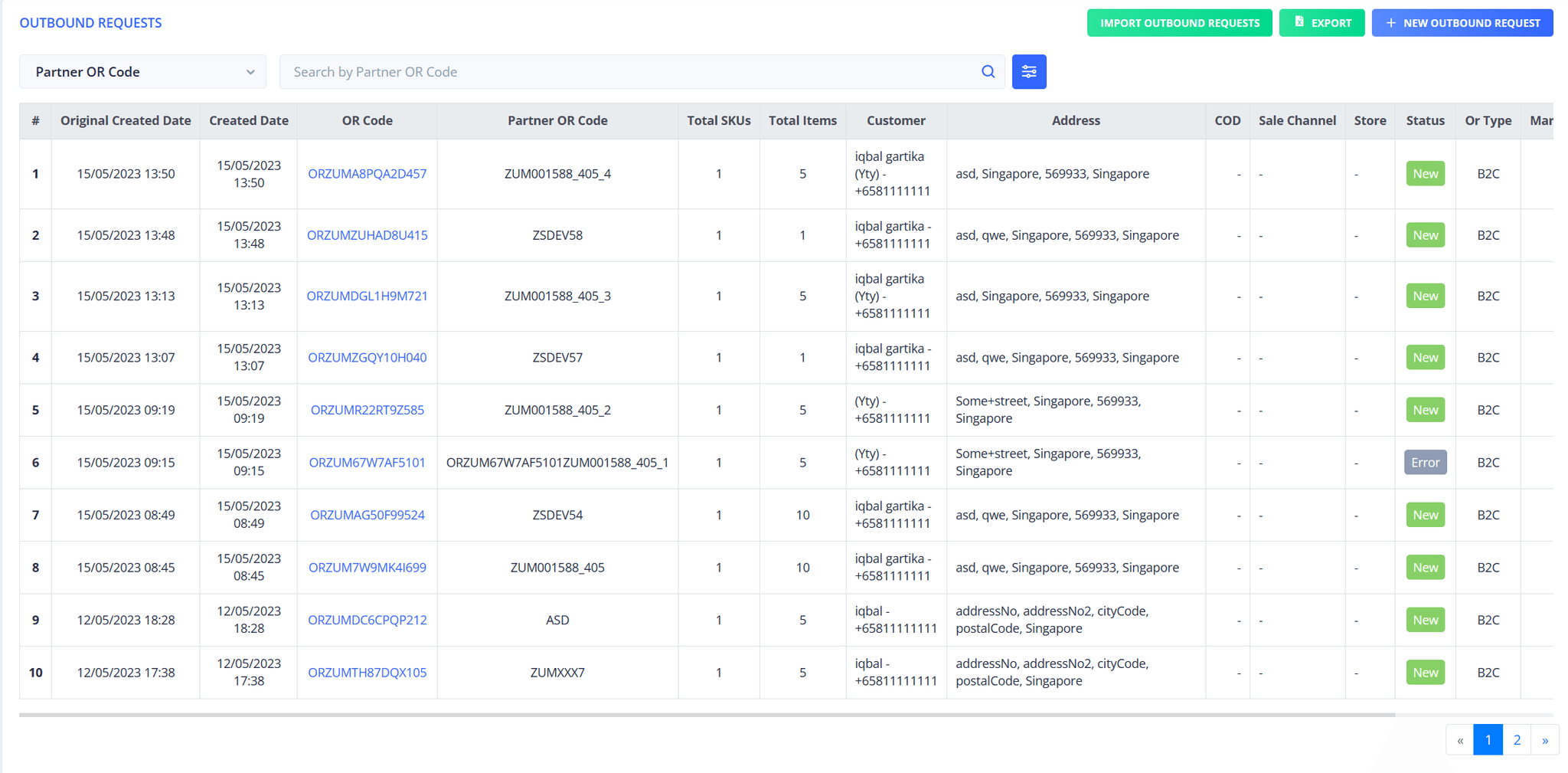Select pagination page 1
Image resolution: width=1568 pixels, height=773 pixels.
pyautogui.click(x=1488, y=739)
